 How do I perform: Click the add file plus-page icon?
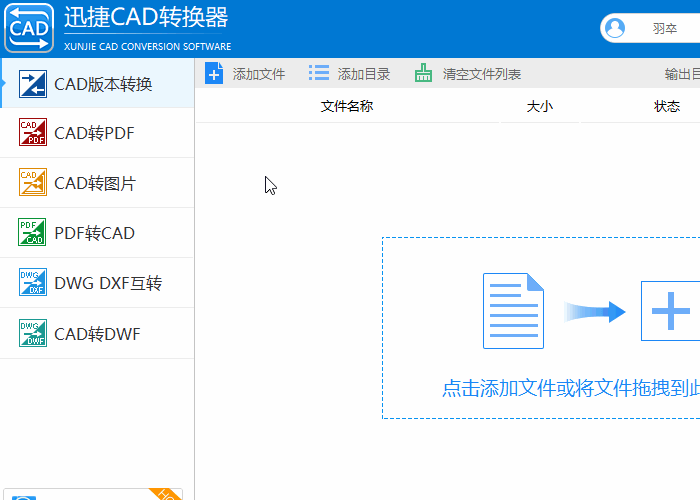pyautogui.click(x=214, y=74)
